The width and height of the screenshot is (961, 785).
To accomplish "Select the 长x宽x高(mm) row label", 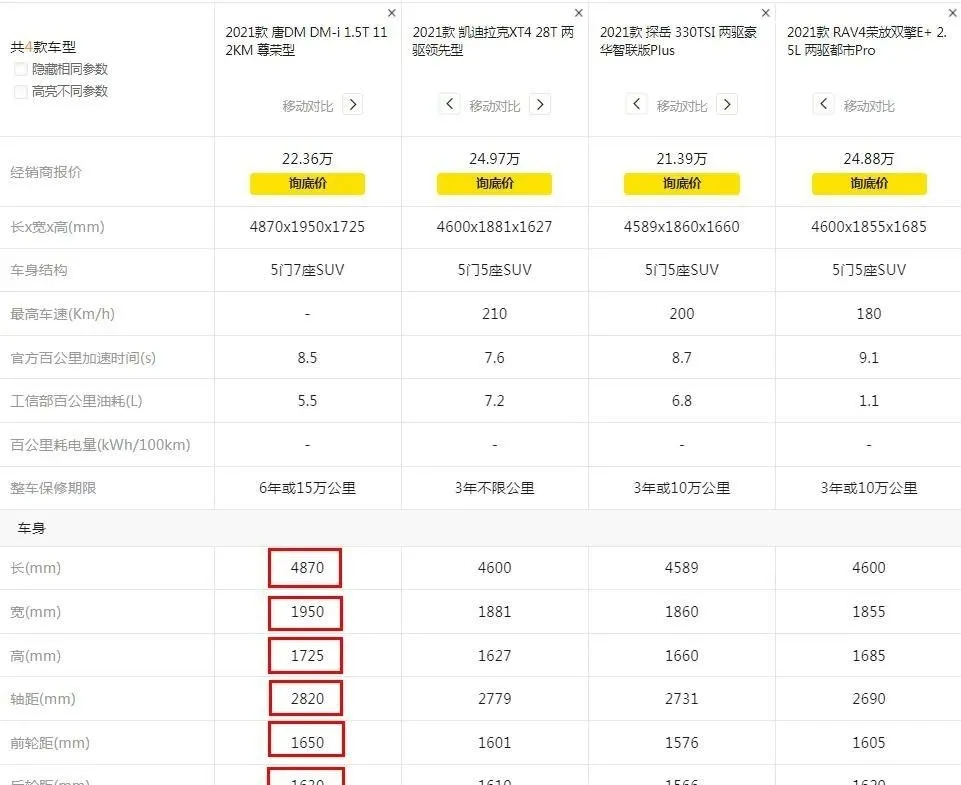I will click(x=57, y=227).
